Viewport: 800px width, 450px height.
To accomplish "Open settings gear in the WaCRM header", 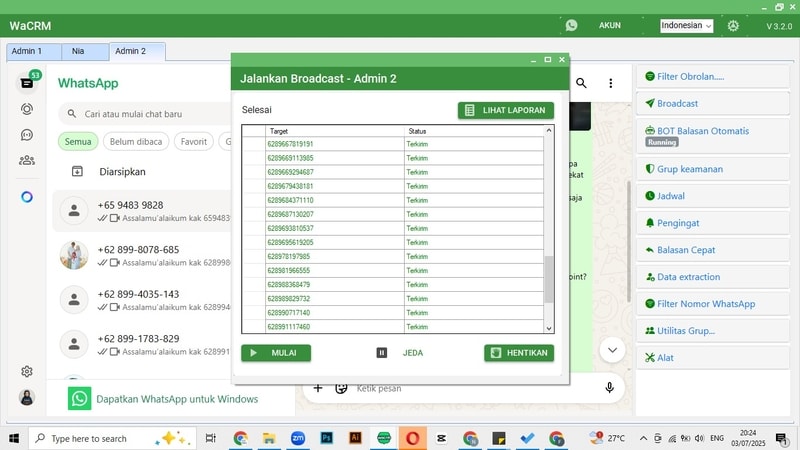I will (x=733, y=26).
